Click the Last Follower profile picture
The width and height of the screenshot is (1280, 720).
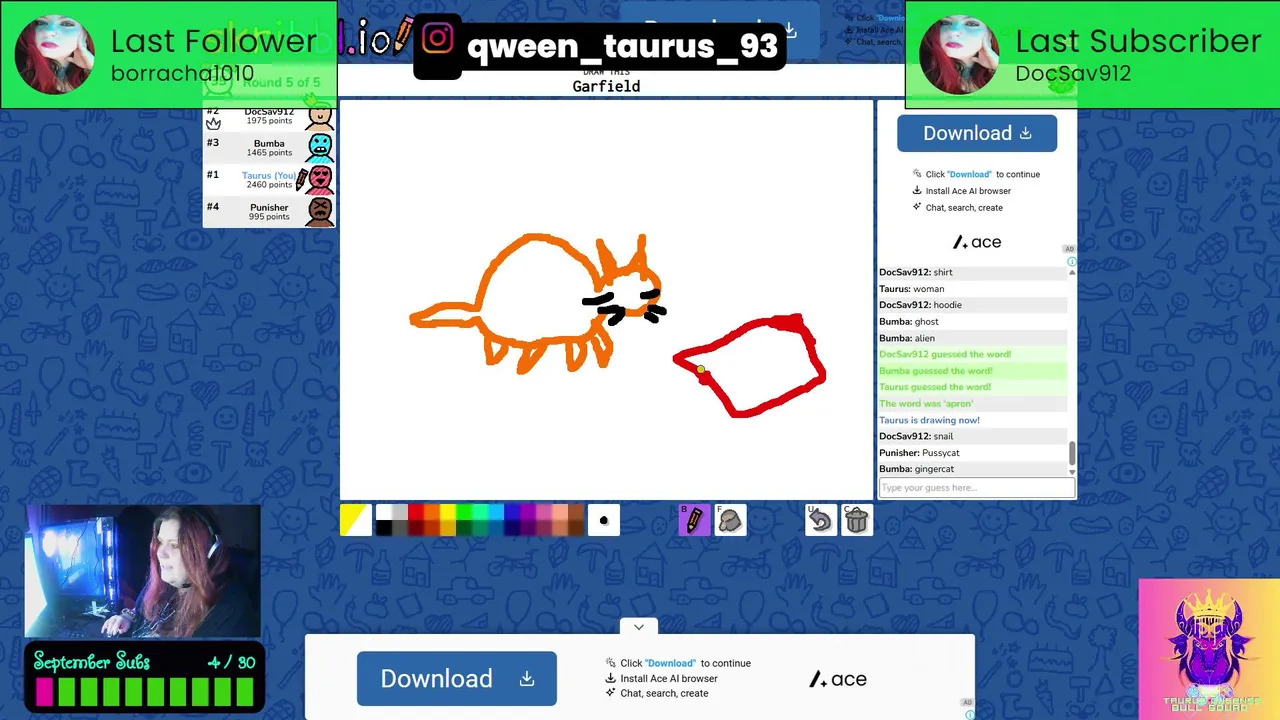pyautogui.click(x=55, y=54)
